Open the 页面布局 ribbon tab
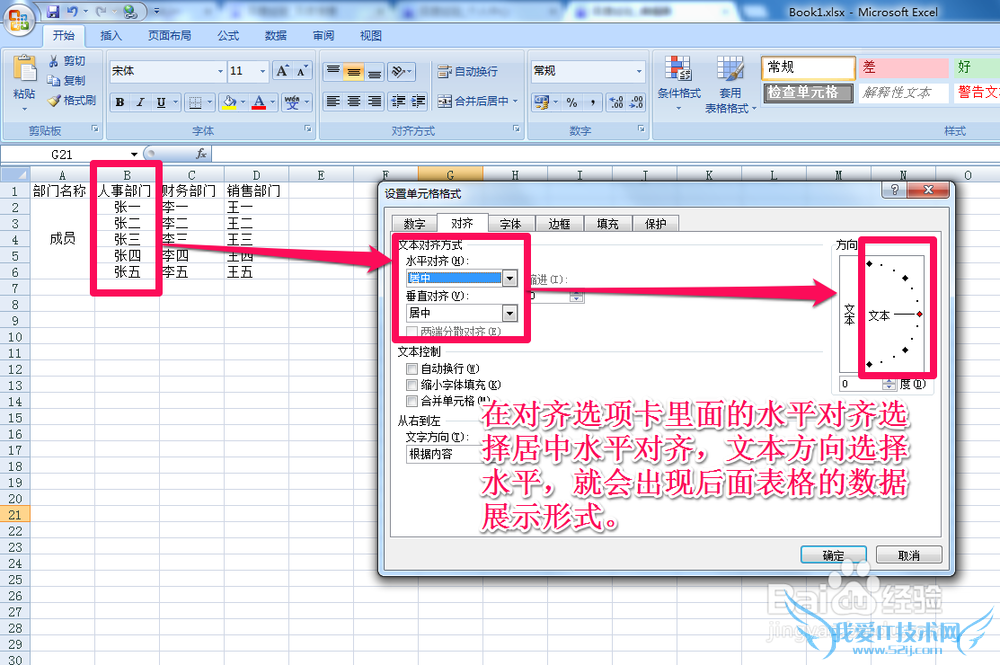Viewport: 1000px width, 665px height. tap(169, 36)
